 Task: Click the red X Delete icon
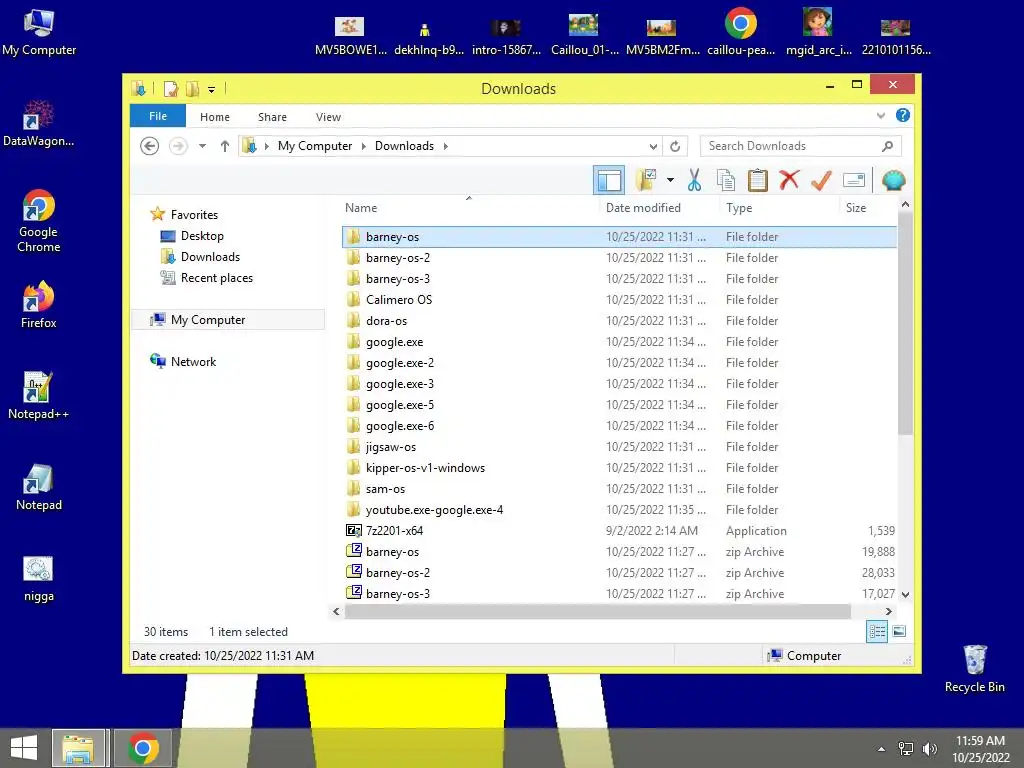click(789, 180)
